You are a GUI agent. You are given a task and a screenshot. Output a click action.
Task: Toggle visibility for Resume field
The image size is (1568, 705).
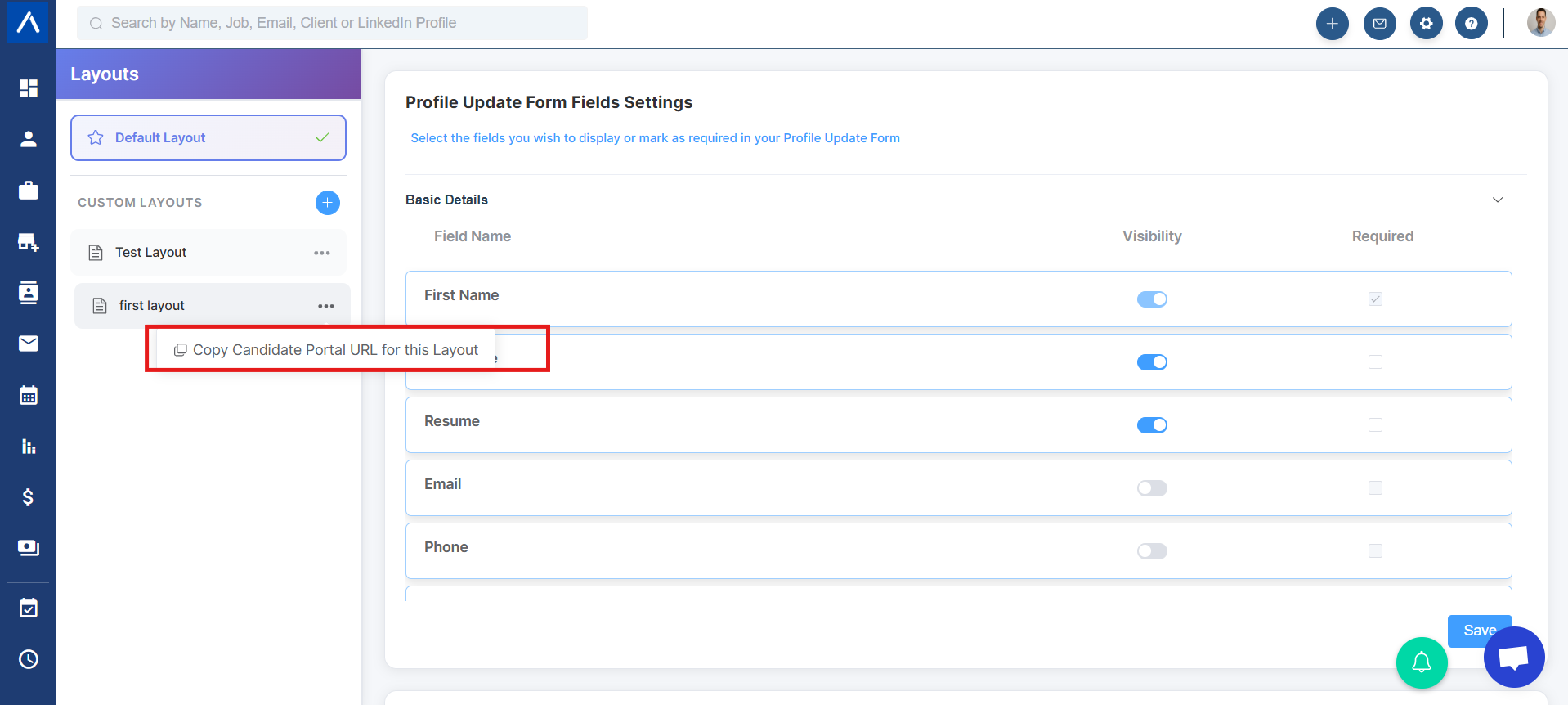[1152, 425]
